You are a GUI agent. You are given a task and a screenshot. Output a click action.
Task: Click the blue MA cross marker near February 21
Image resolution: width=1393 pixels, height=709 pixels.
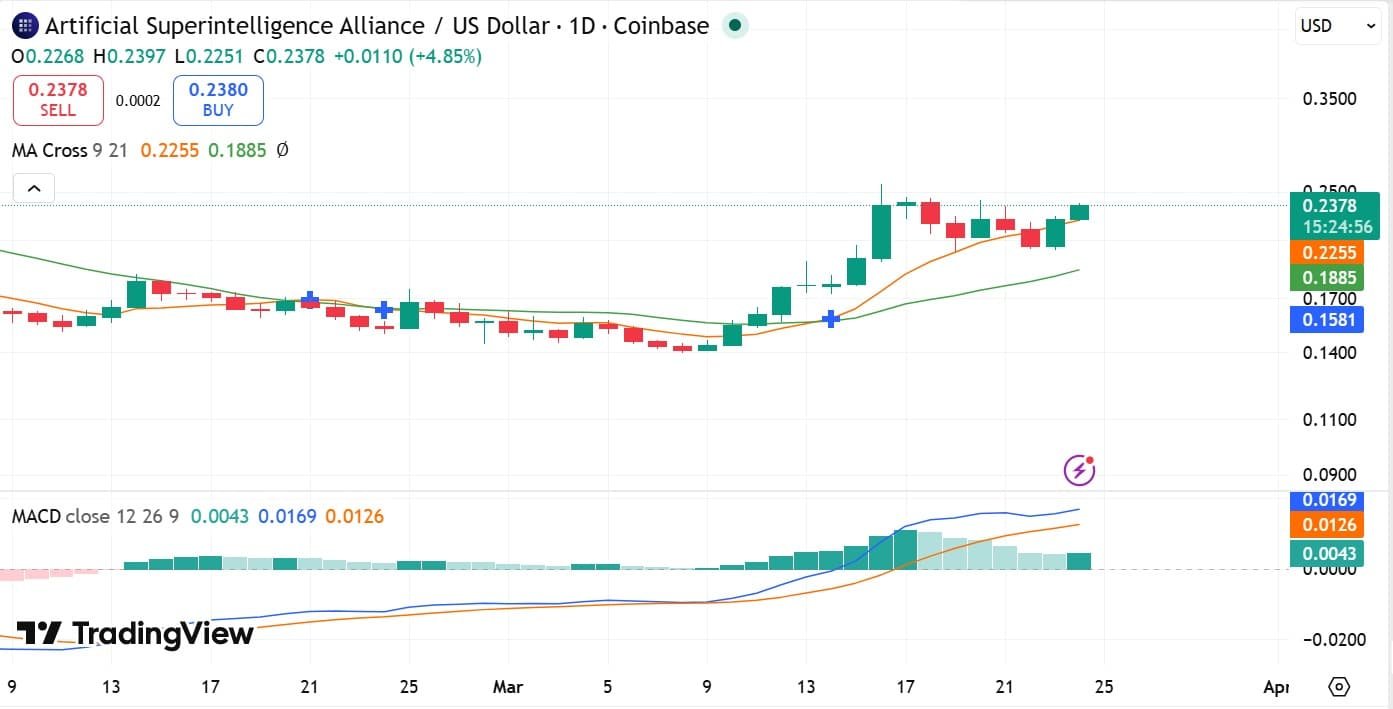pyautogui.click(x=310, y=298)
